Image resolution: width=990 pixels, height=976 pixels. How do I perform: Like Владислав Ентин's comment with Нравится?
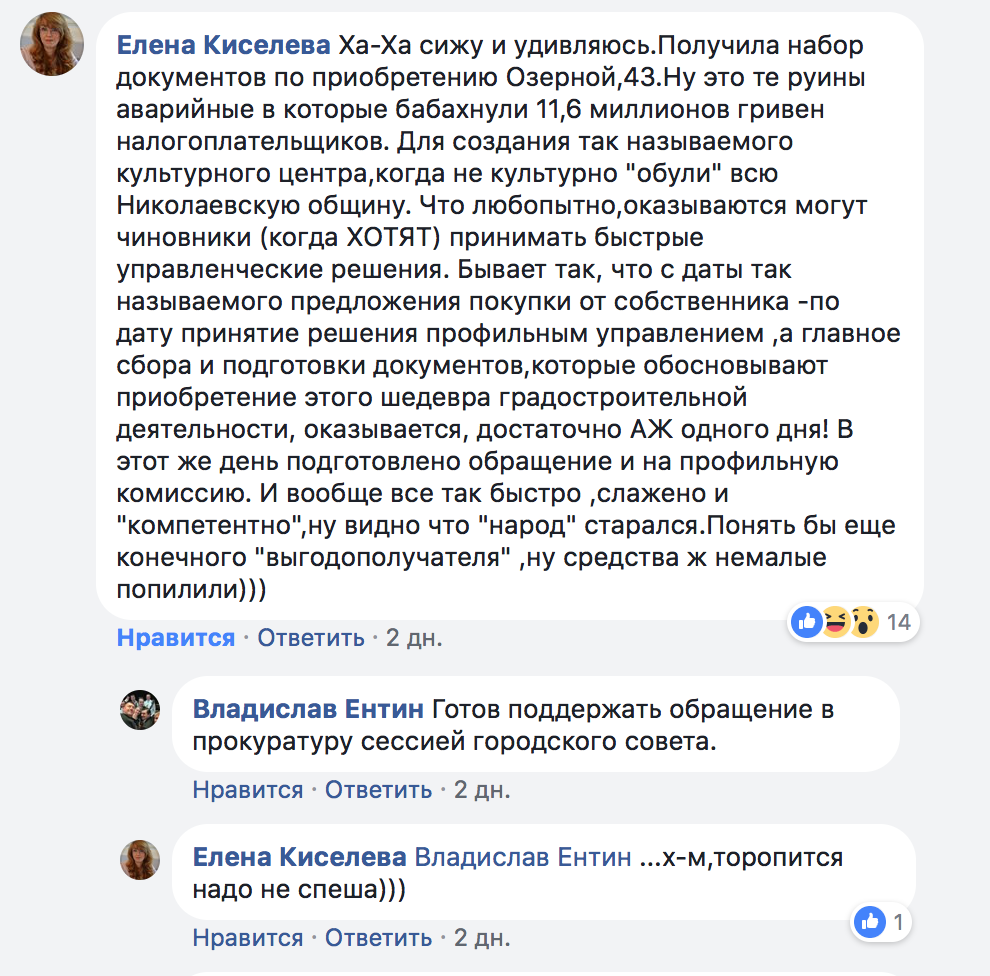[248, 789]
